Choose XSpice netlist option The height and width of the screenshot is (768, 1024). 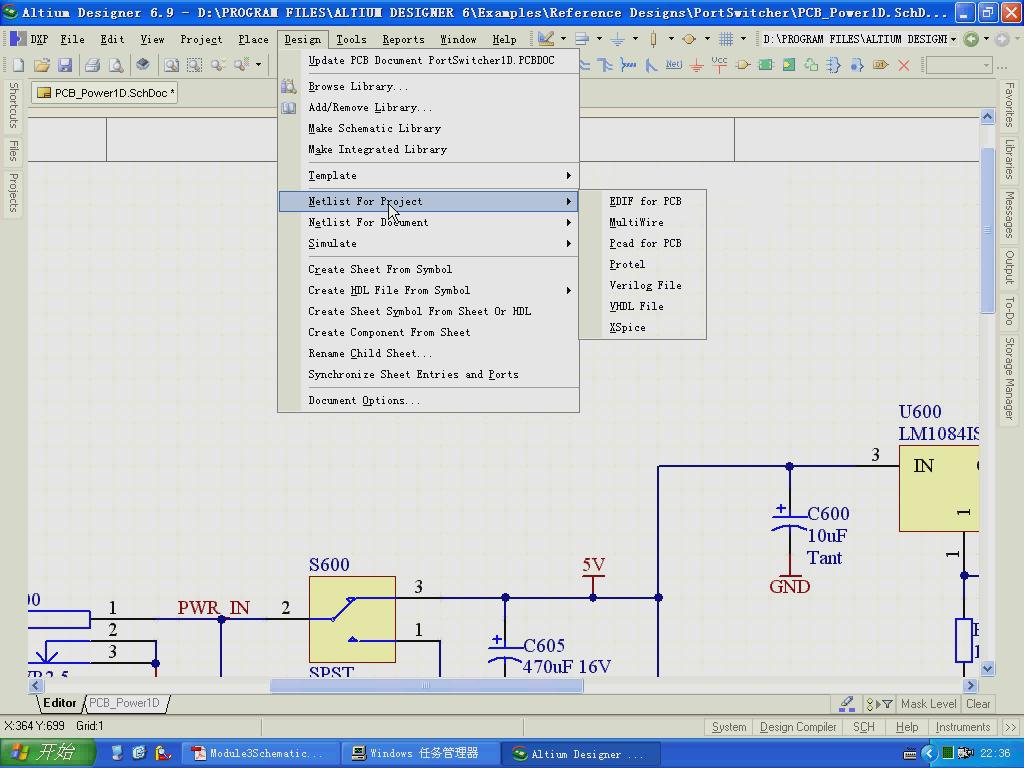click(643, 327)
